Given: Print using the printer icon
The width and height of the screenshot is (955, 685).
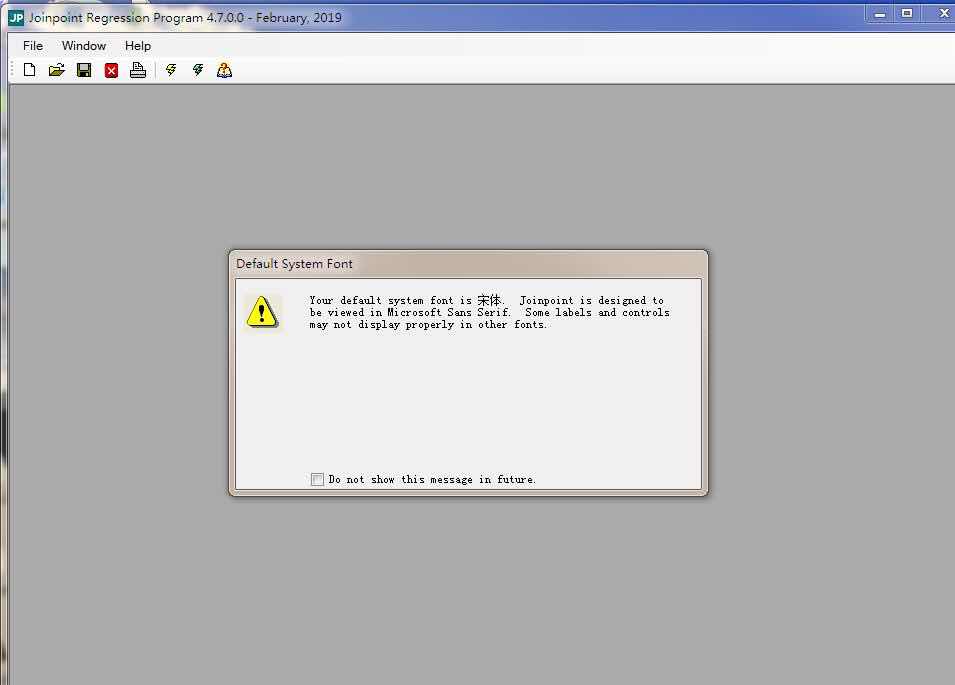Looking at the screenshot, I should pos(138,70).
